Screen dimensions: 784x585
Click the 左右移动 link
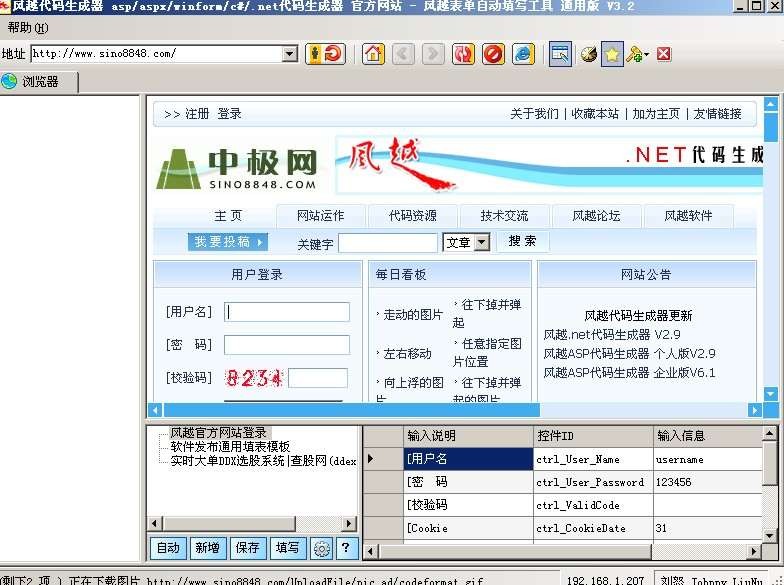(407, 354)
